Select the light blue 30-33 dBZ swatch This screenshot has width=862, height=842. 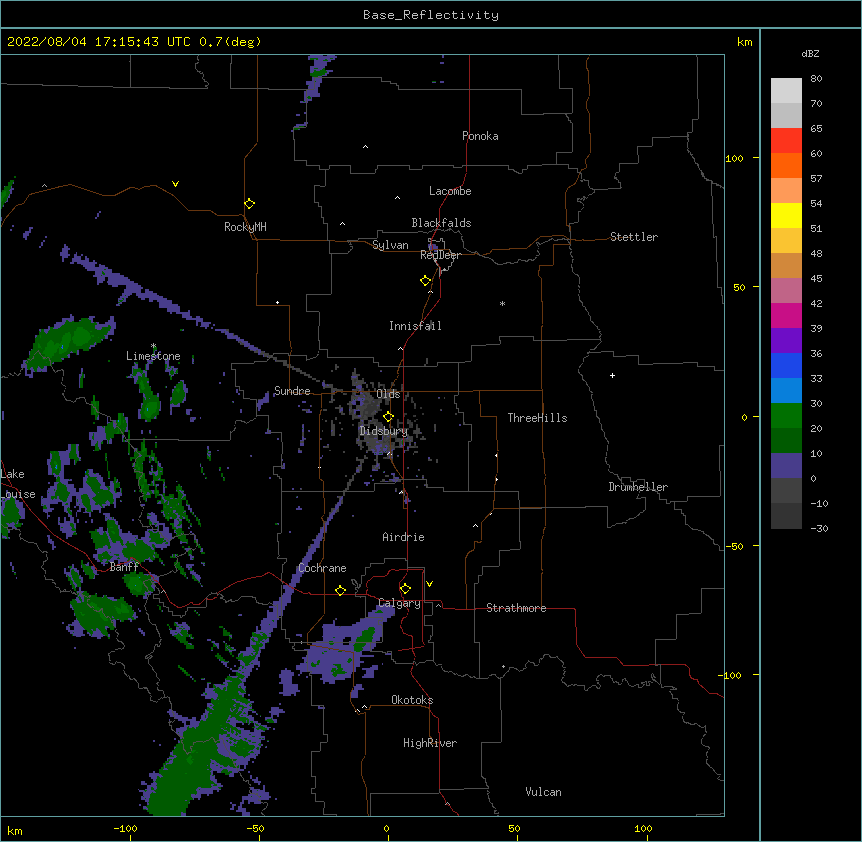click(x=786, y=390)
